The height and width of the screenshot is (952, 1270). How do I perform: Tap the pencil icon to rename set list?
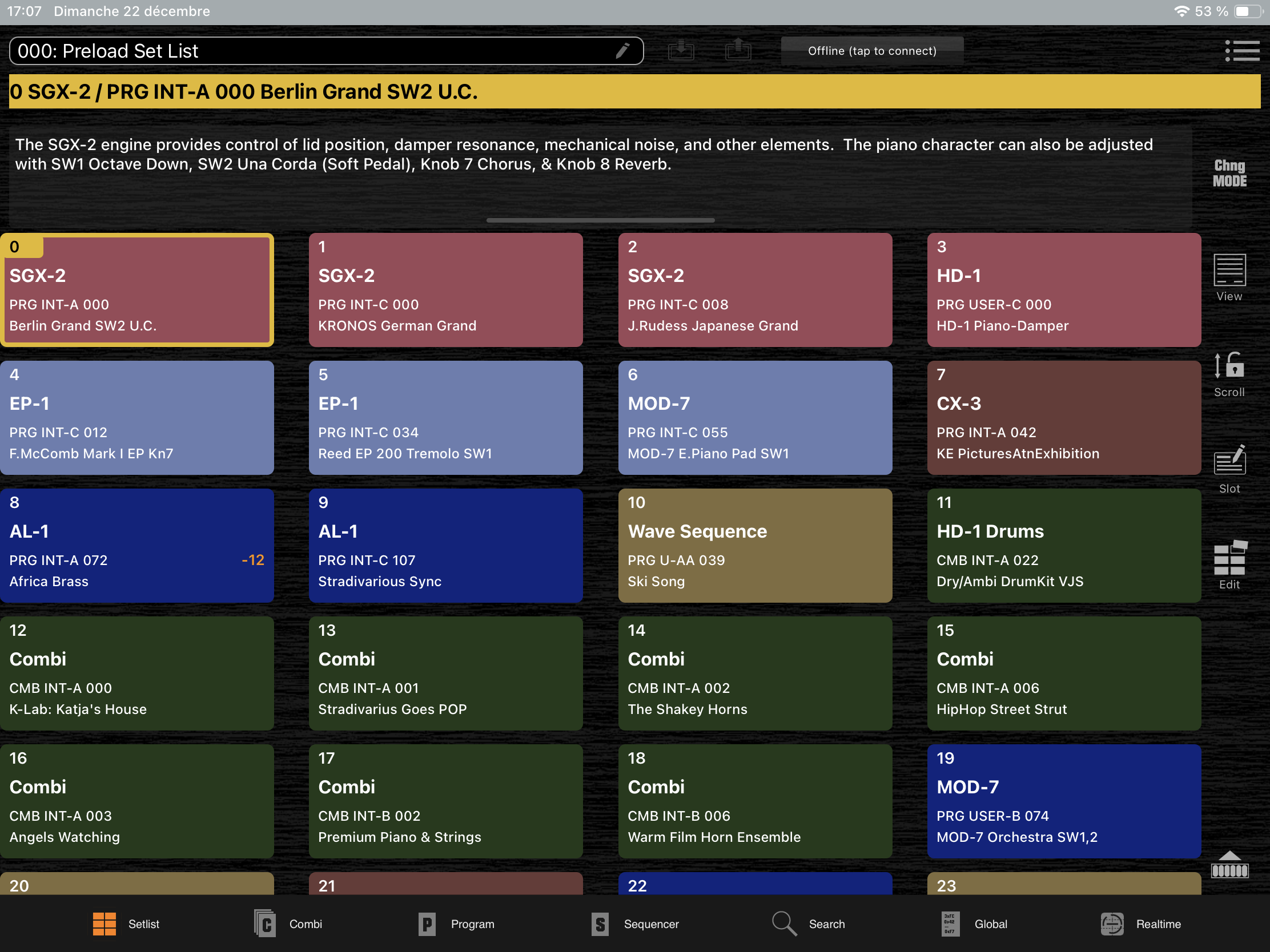pyautogui.click(x=622, y=51)
